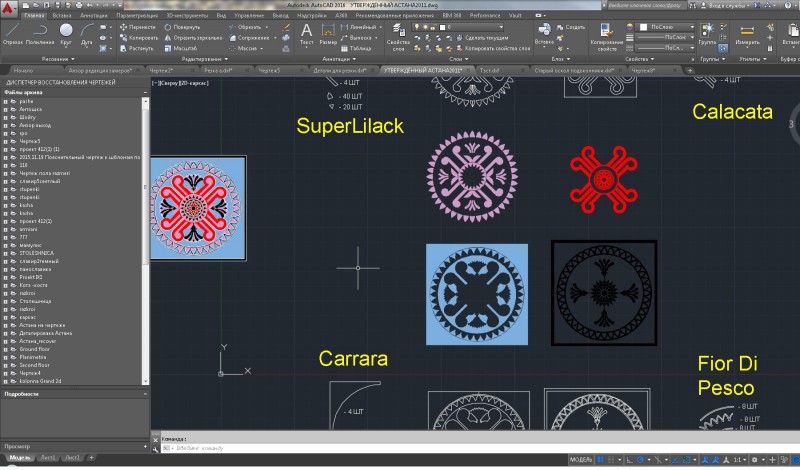Image resolution: width=800 pixels, height=470 pixels.
Task: Click the layer color swatch in layer box
Action: [442, 27]
